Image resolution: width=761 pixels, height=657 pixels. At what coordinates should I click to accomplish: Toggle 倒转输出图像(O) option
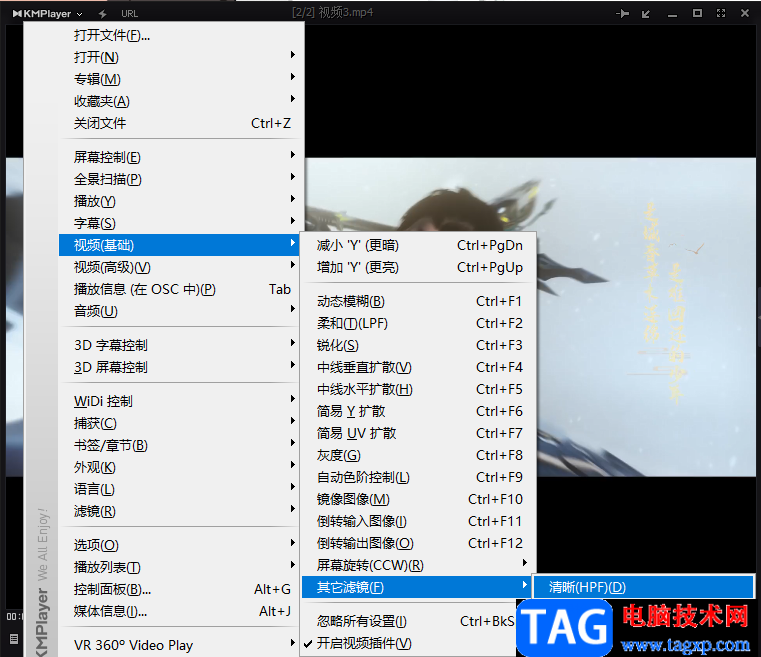(x=419, y=543)
